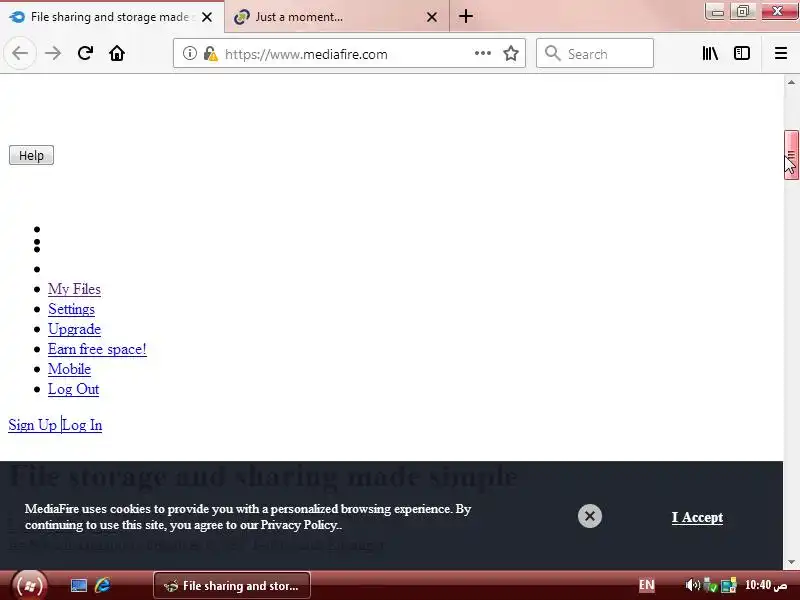This screenshot has width=800, height=600.
Task: Open a new tab with plus
Action: 466,16
